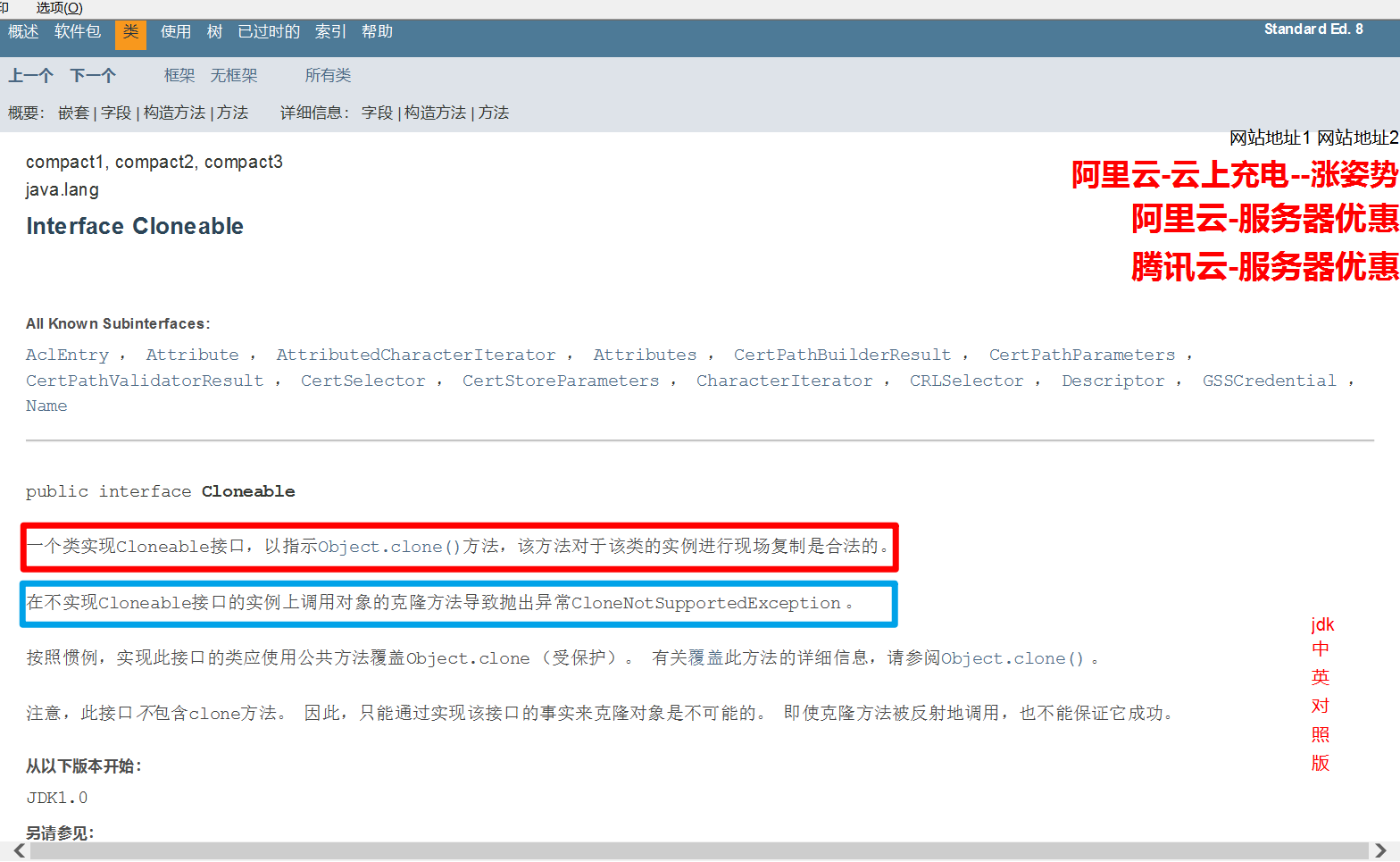Open the CharacterIterator link
Screen dimensions: 1400x862
pyautogui.click(x=784, y=381)
